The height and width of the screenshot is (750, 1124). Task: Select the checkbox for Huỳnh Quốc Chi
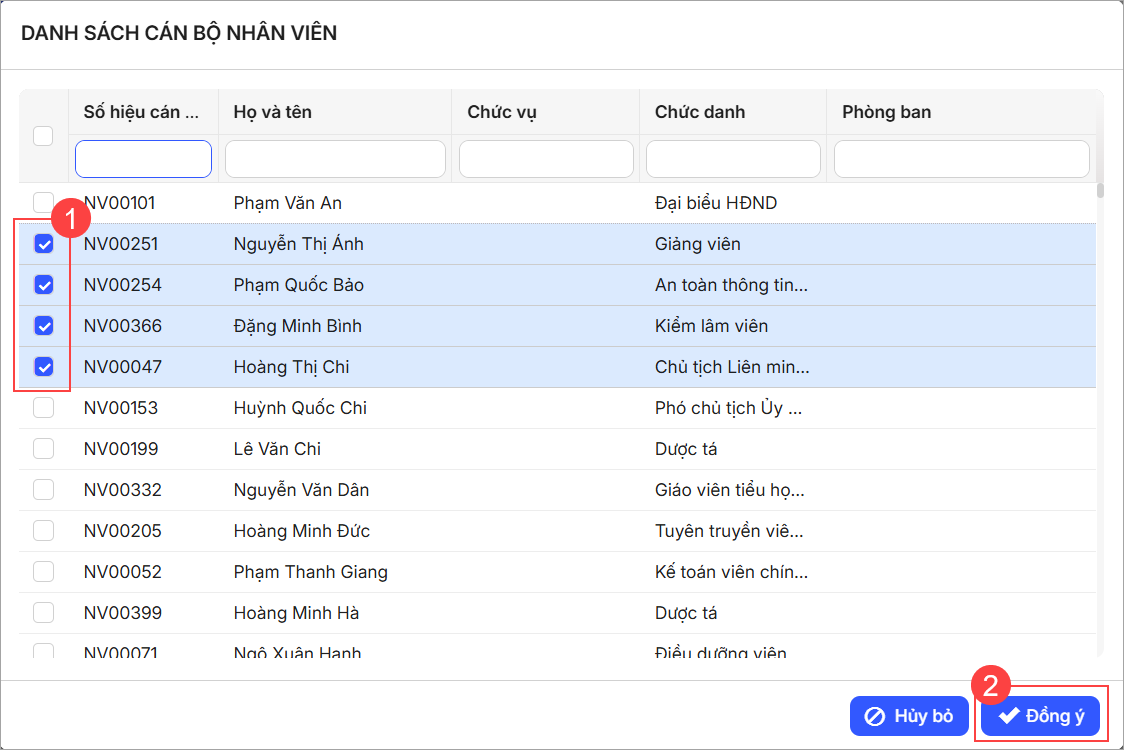pos(43,408)
